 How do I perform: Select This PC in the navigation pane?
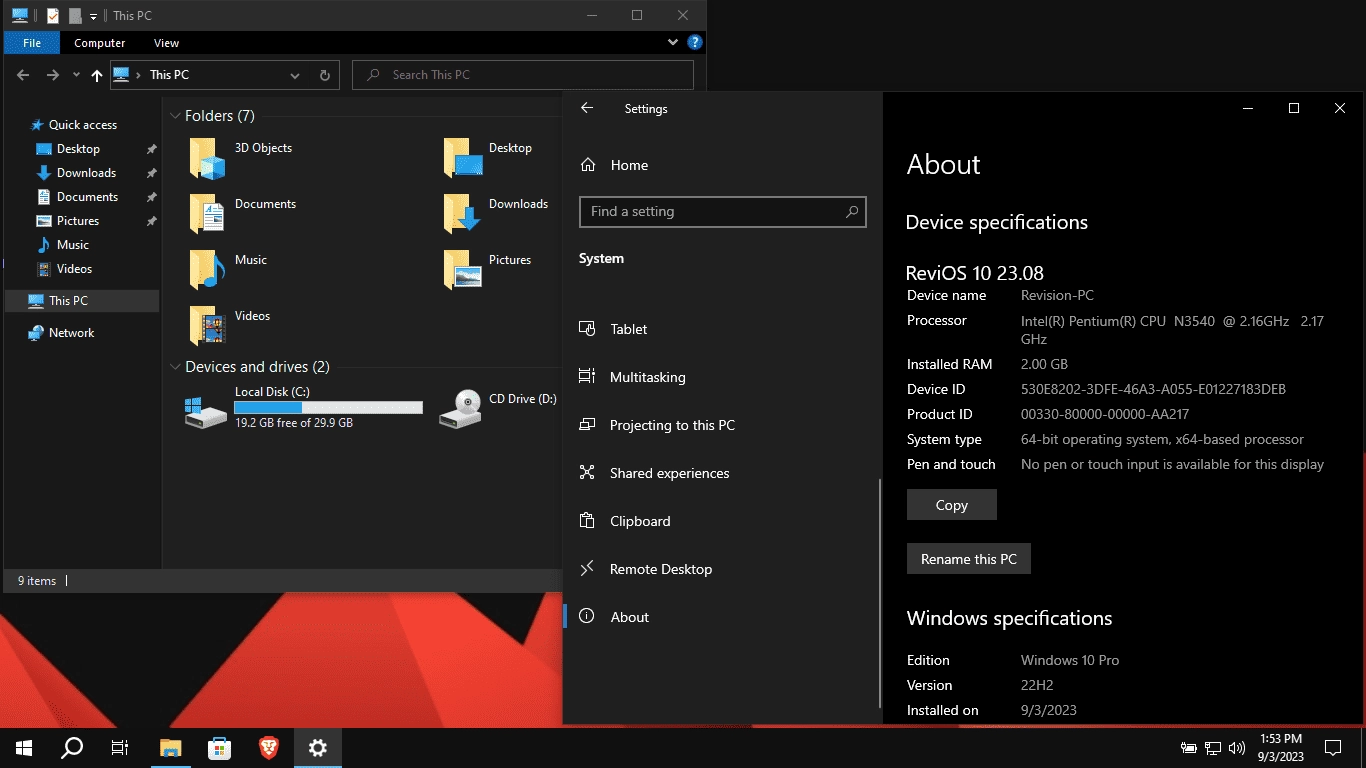(x=82, y=301)
